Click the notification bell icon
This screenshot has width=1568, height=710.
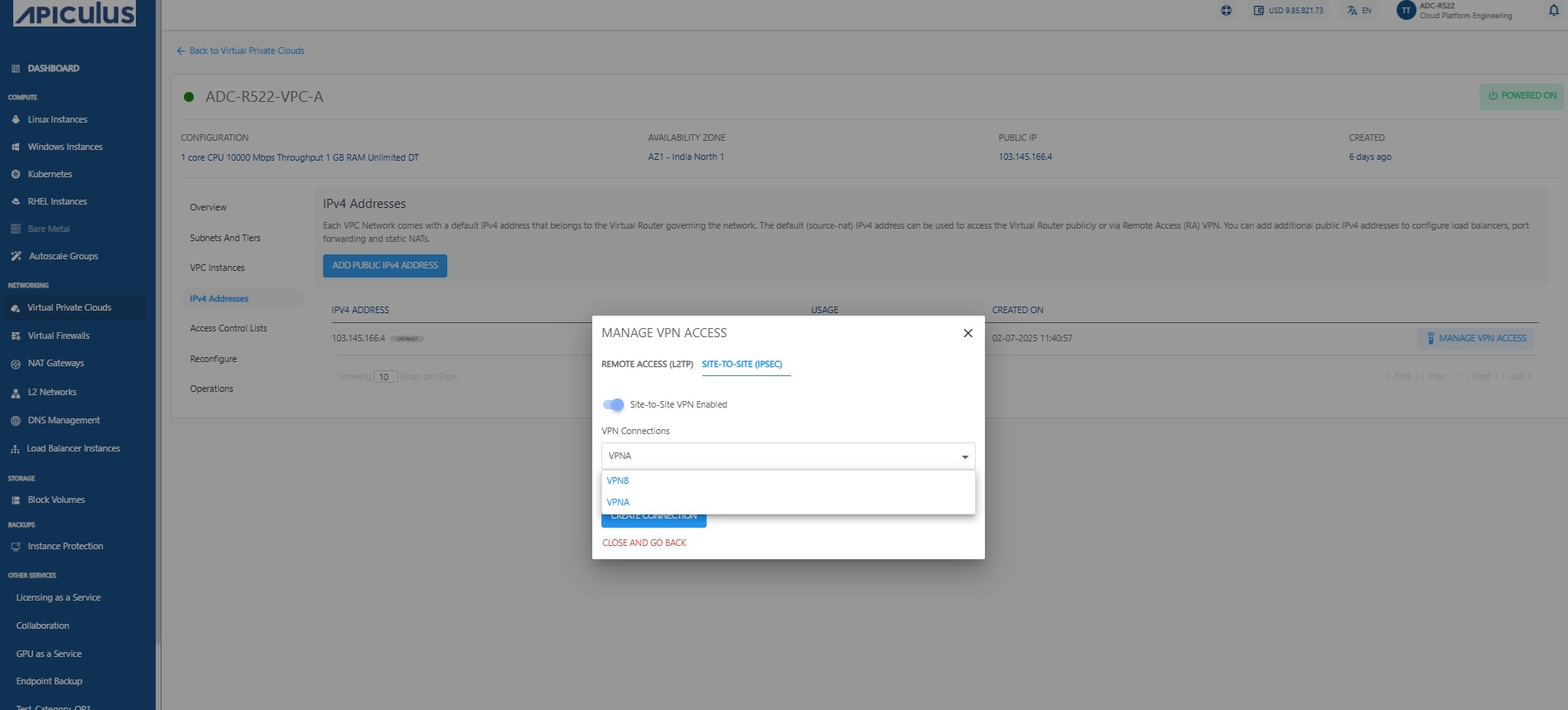point(1553,11)
